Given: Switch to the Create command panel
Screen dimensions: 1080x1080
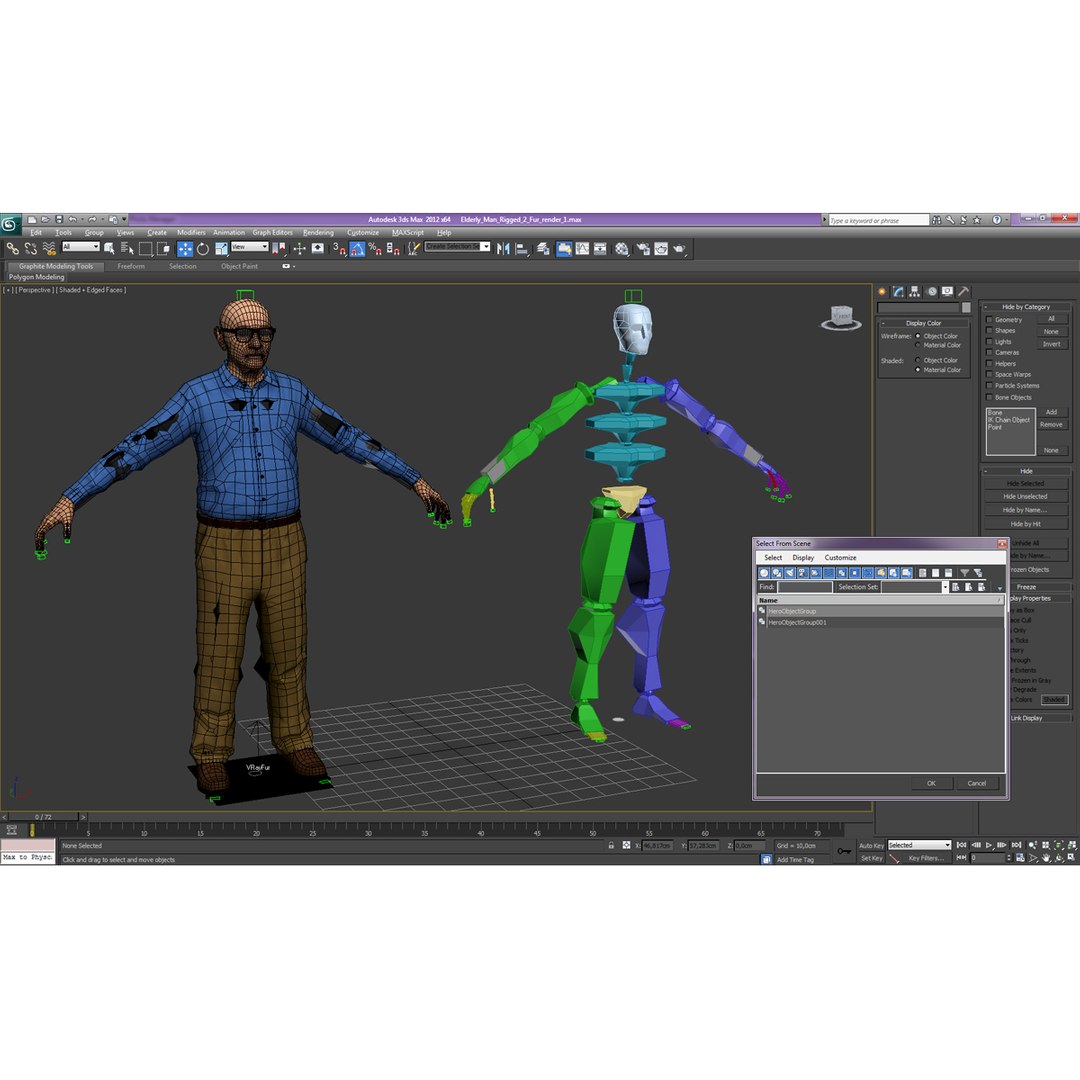Looking at the screenshot, I should [882, 291].
